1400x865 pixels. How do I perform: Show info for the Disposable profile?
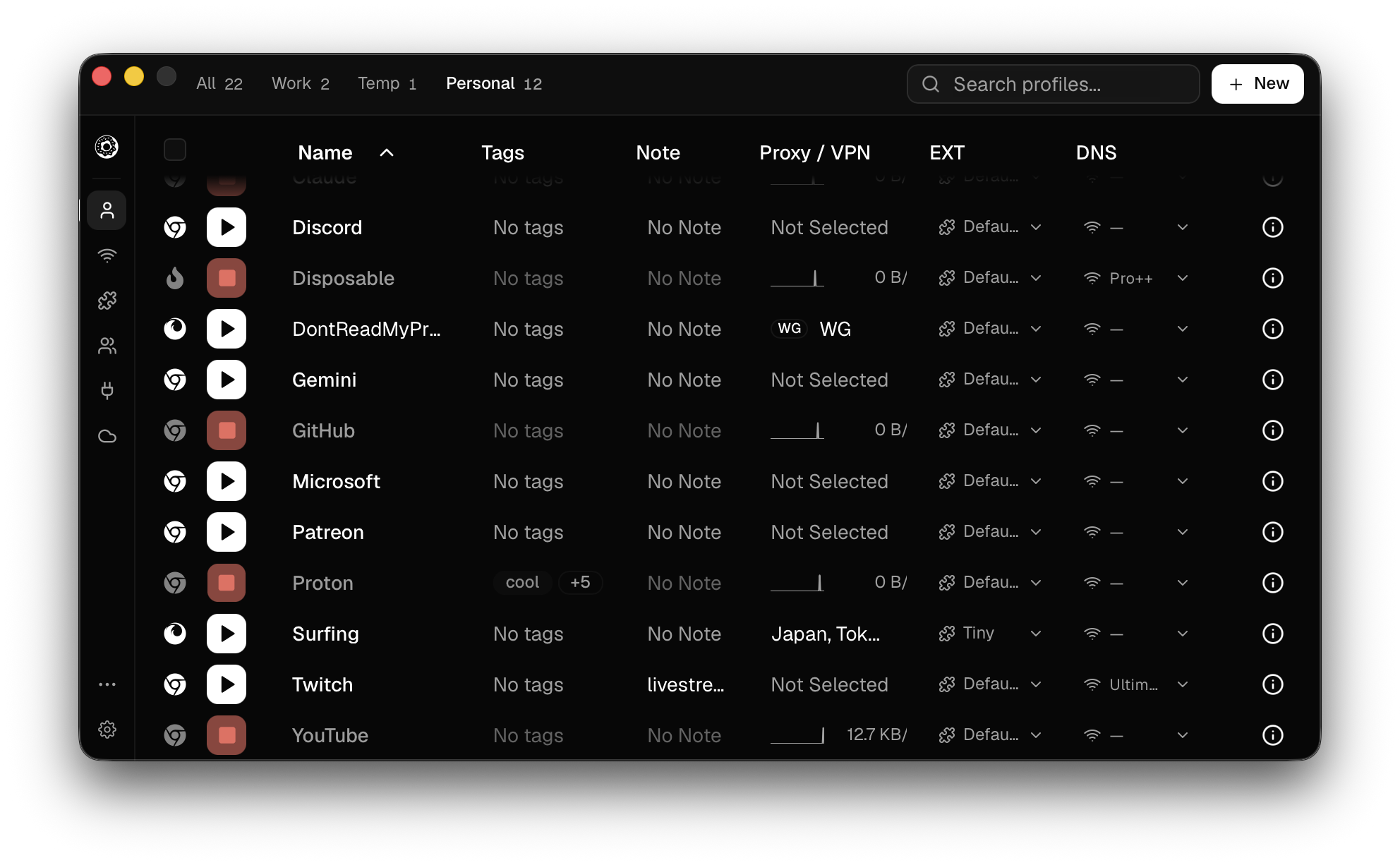click(x=1272, y=278)
